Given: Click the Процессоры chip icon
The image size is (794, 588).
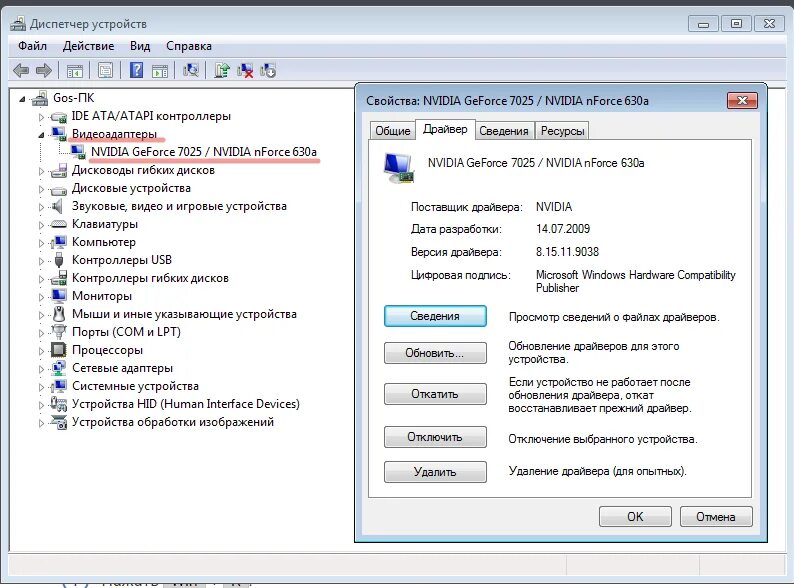Looking at the screenshot, I should [59, 350].
